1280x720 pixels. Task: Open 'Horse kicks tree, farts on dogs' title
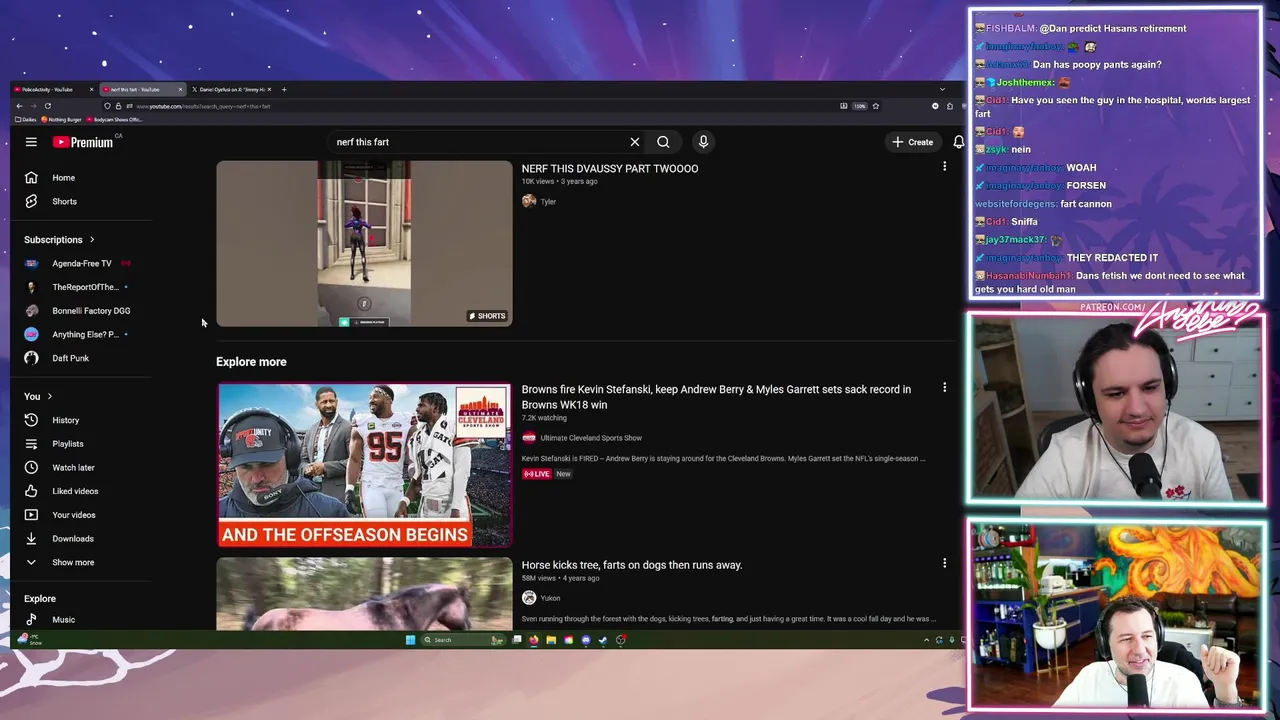(632, 565)
